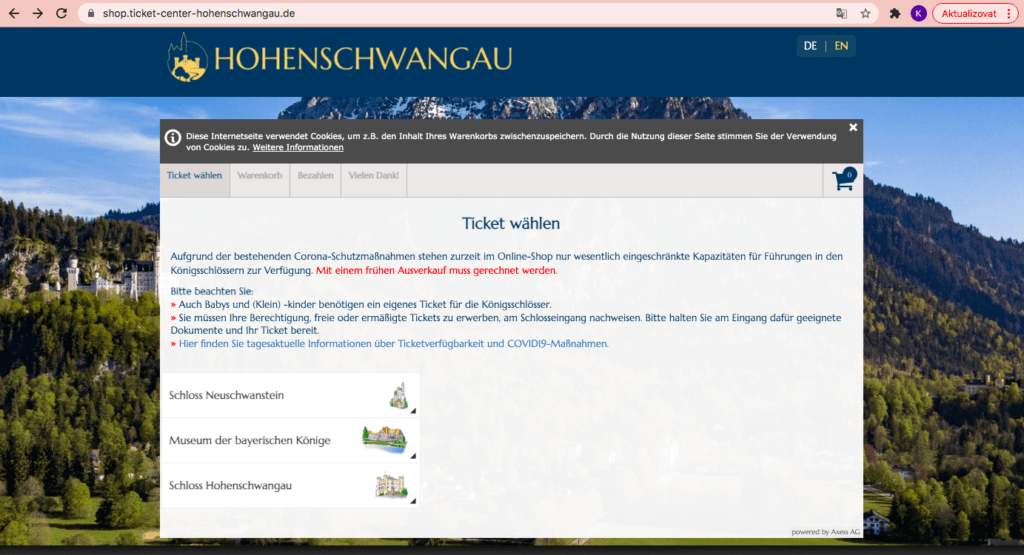The image size is (1024, 555).
Task: Click the Hohenschwangau castle logo
Action: point(186,58)
